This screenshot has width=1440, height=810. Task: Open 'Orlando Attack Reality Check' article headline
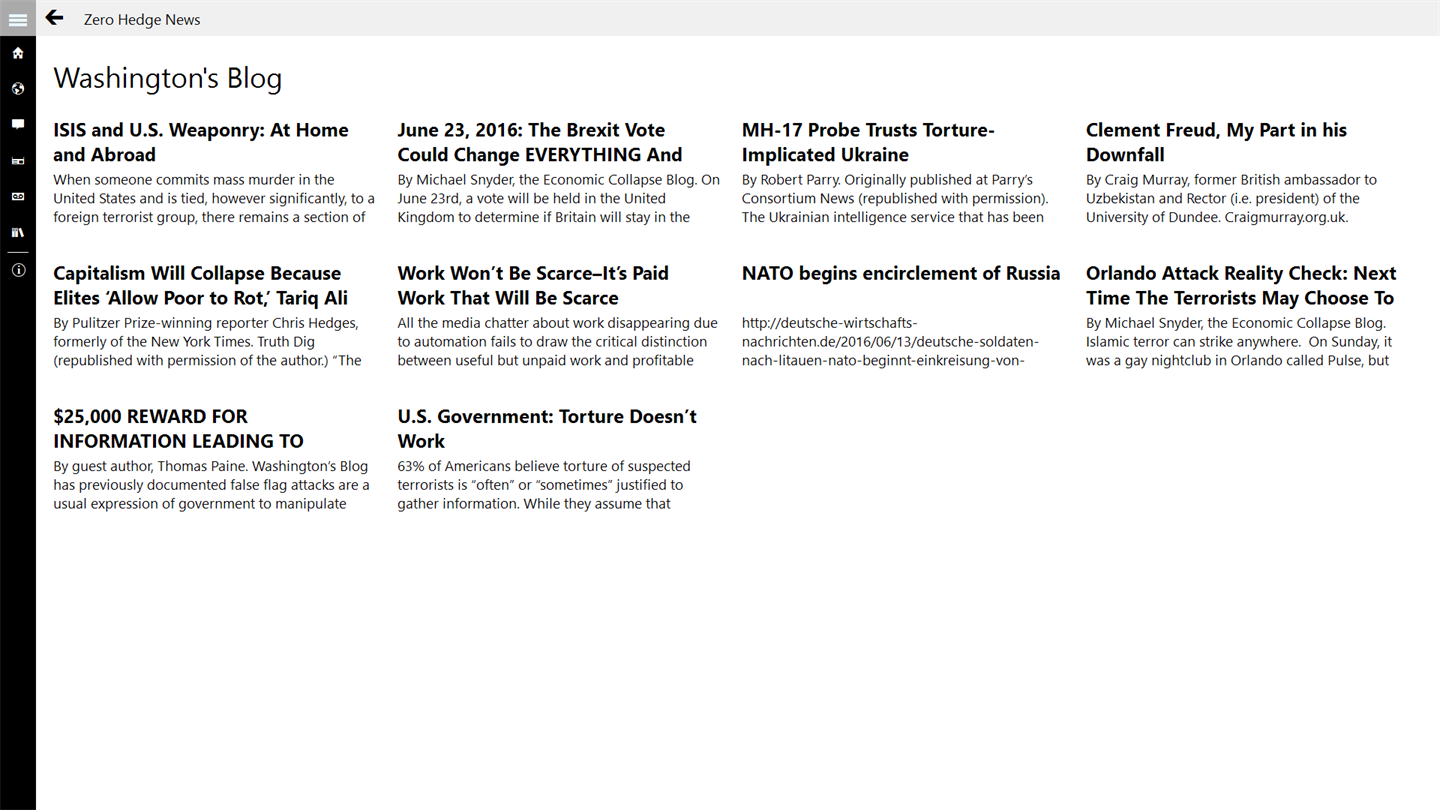[1241, 285]
